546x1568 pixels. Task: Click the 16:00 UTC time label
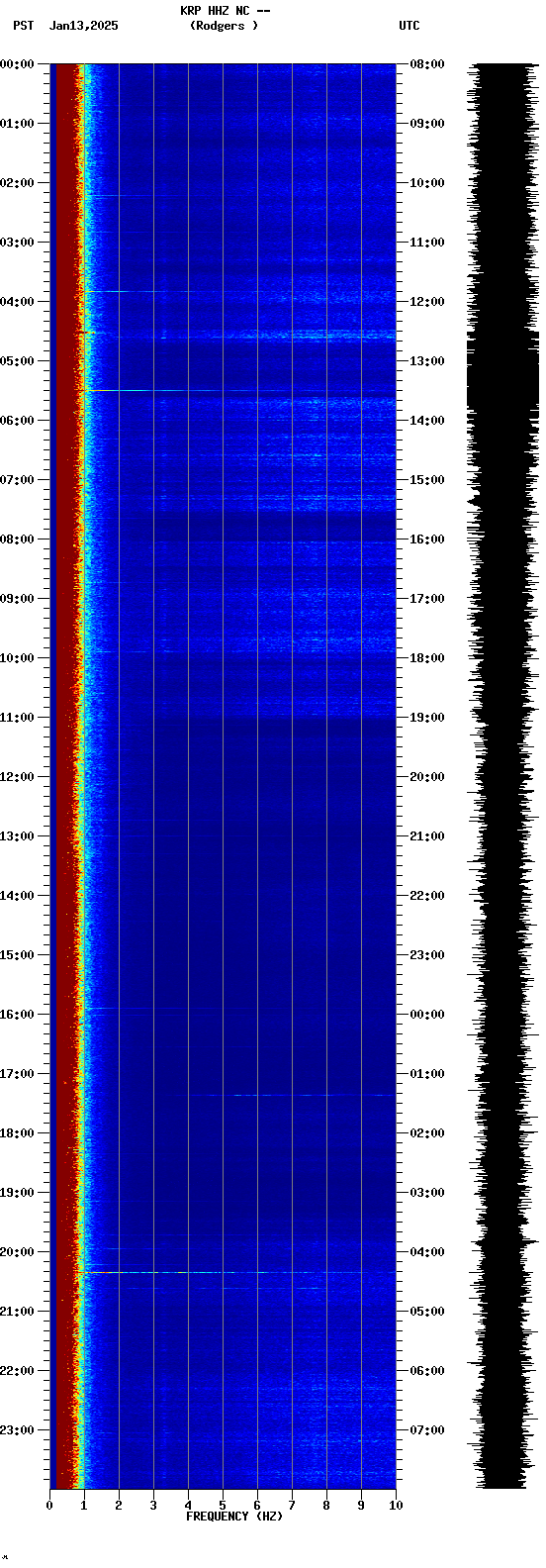pyautogui.click(x=427, y=539)
